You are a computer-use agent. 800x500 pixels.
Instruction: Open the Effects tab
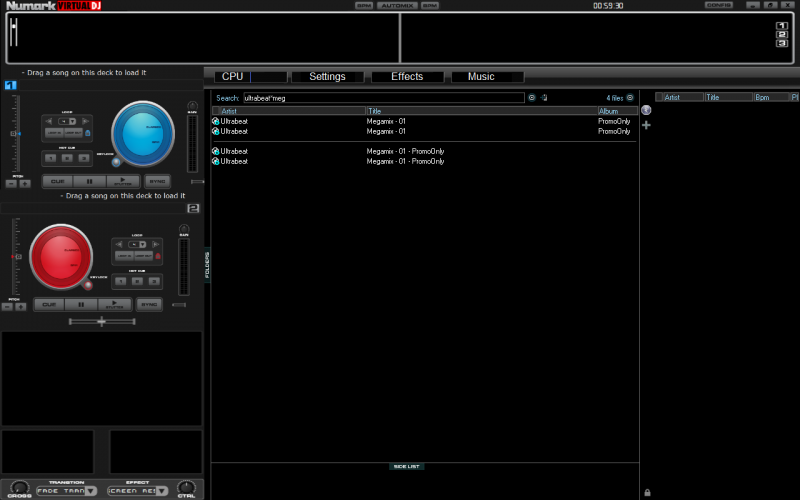pyautogui.click(x=407, y=77)
